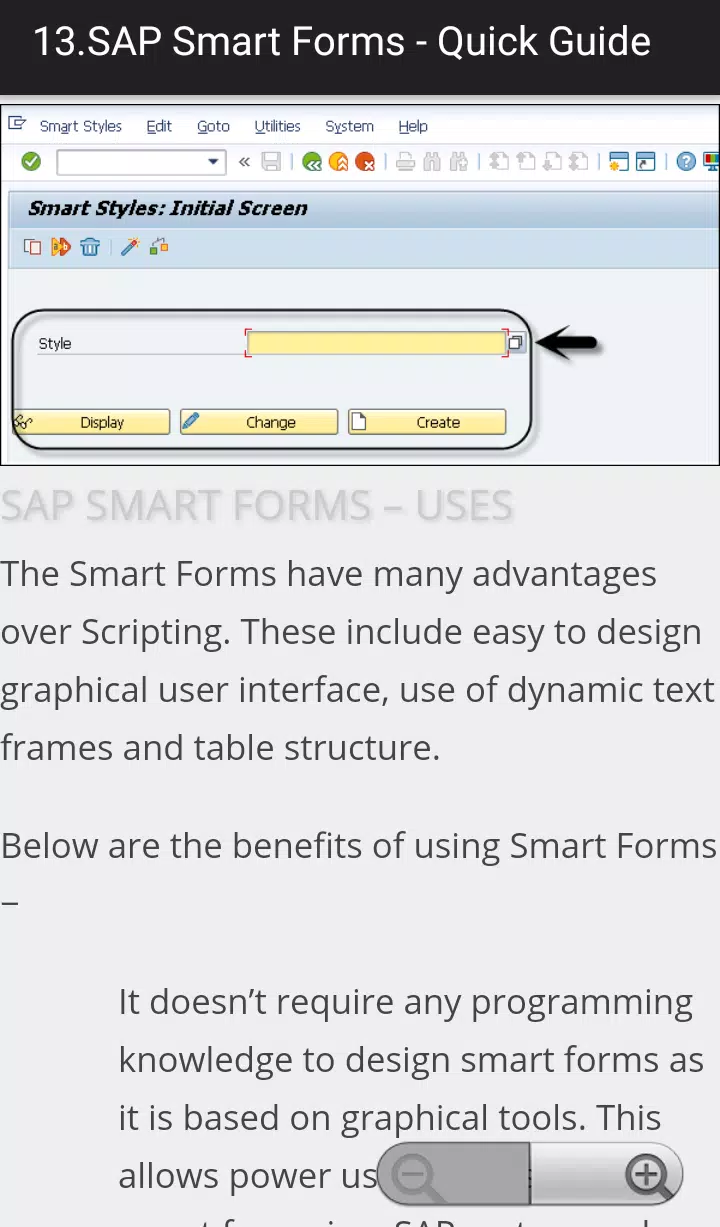Open the Help menu
This screenshot has height=1227, width=720.
pyautogui.click(x=413, y=126)
